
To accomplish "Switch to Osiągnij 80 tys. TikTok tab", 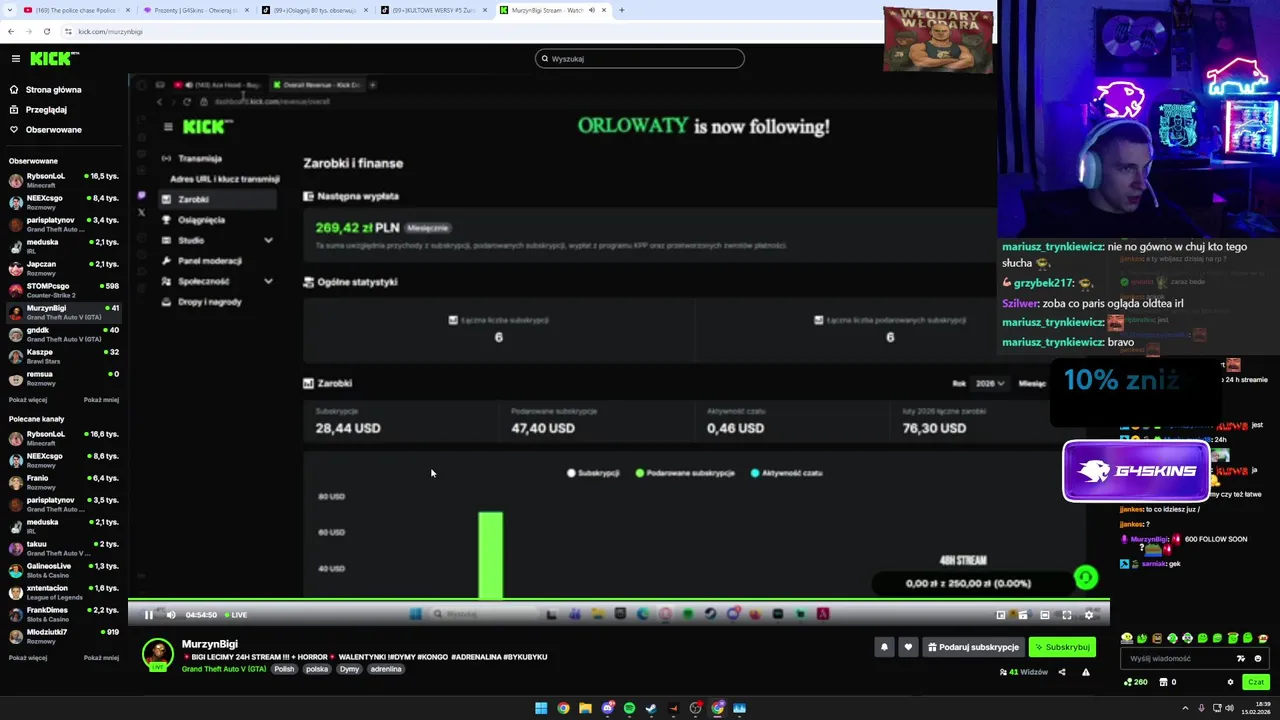I will (313, 10).
